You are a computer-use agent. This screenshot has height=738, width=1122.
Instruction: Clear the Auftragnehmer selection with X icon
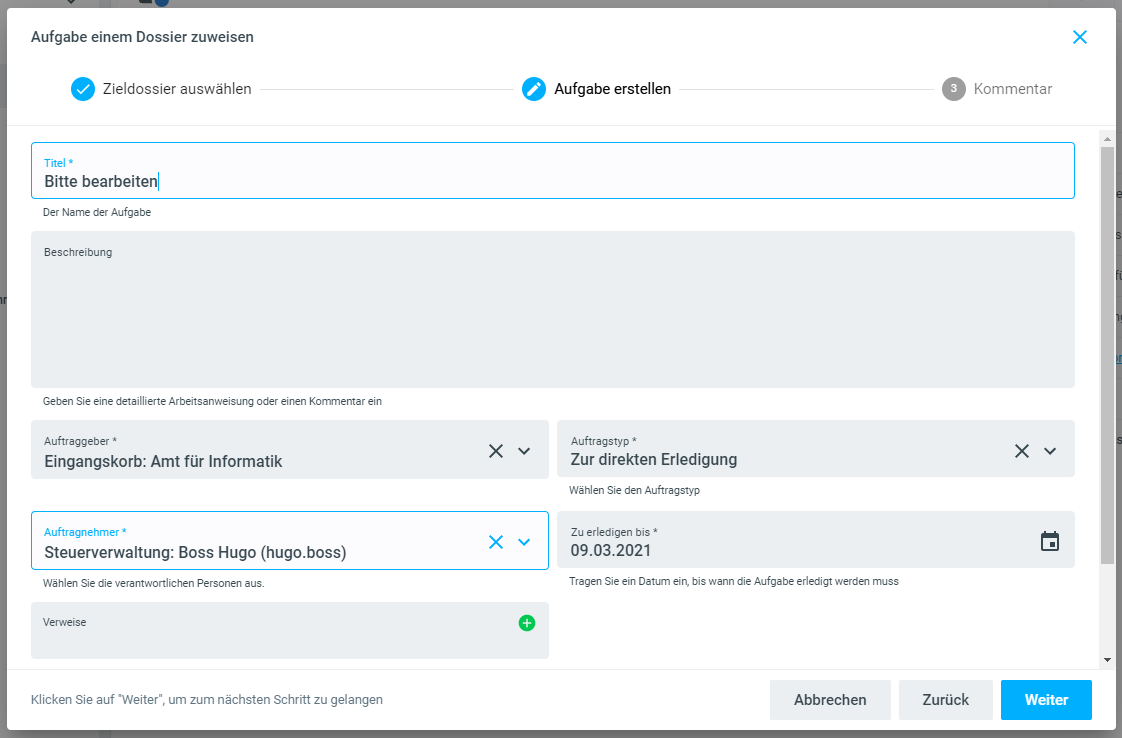tap(496, 542)
